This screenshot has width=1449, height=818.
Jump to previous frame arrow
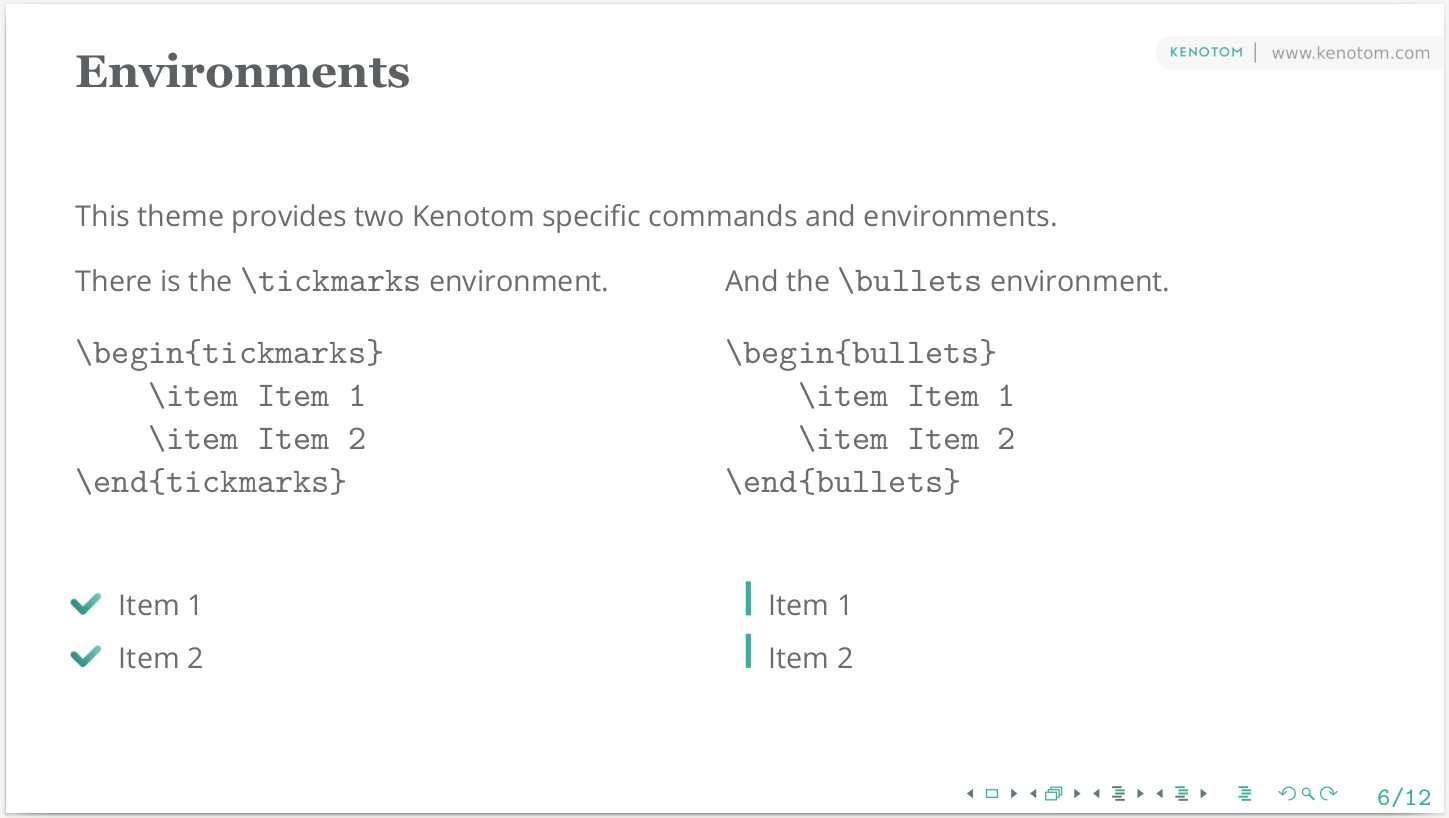pyautogui.click(x=1033, y=794)
